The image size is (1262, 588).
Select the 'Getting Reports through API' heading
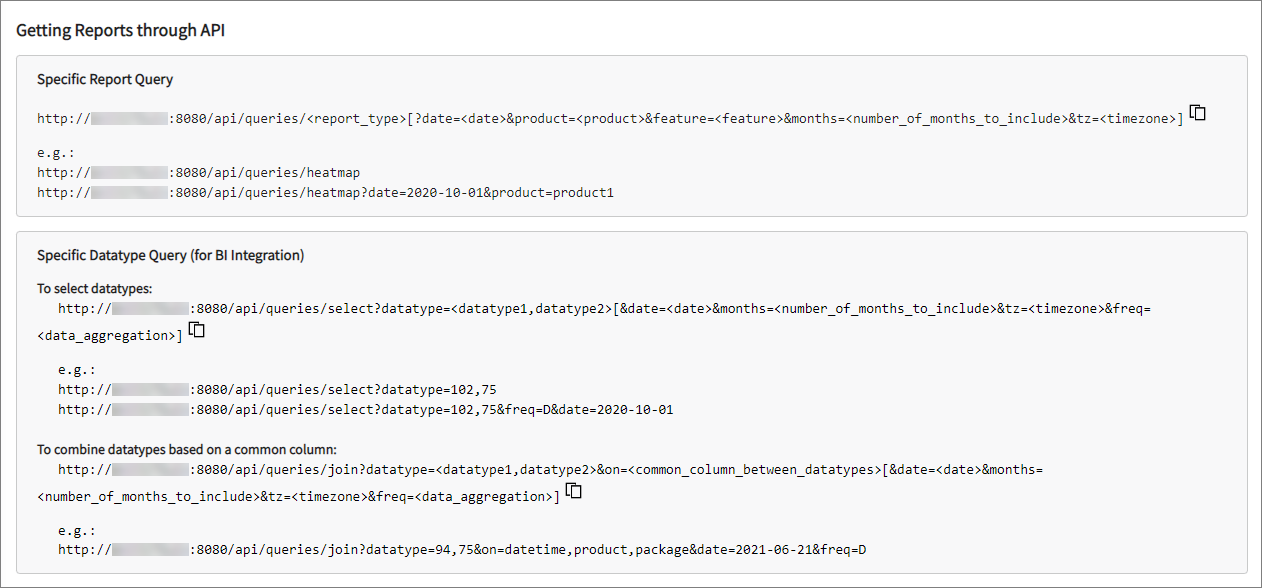tap(120, 31)
